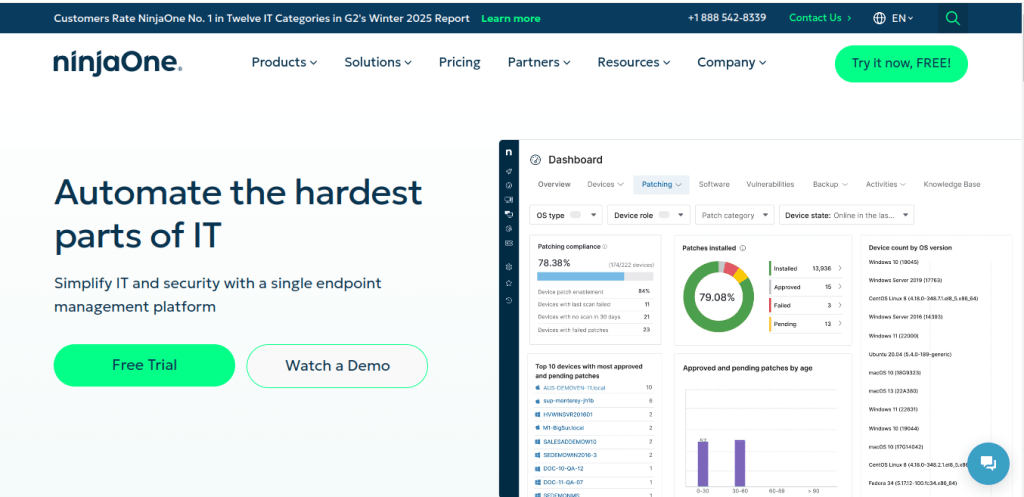Click the Dashboard gauge icon beside the title
Image resolution: width=1024 pixels, height=497 pixels.
click(535, 160)
